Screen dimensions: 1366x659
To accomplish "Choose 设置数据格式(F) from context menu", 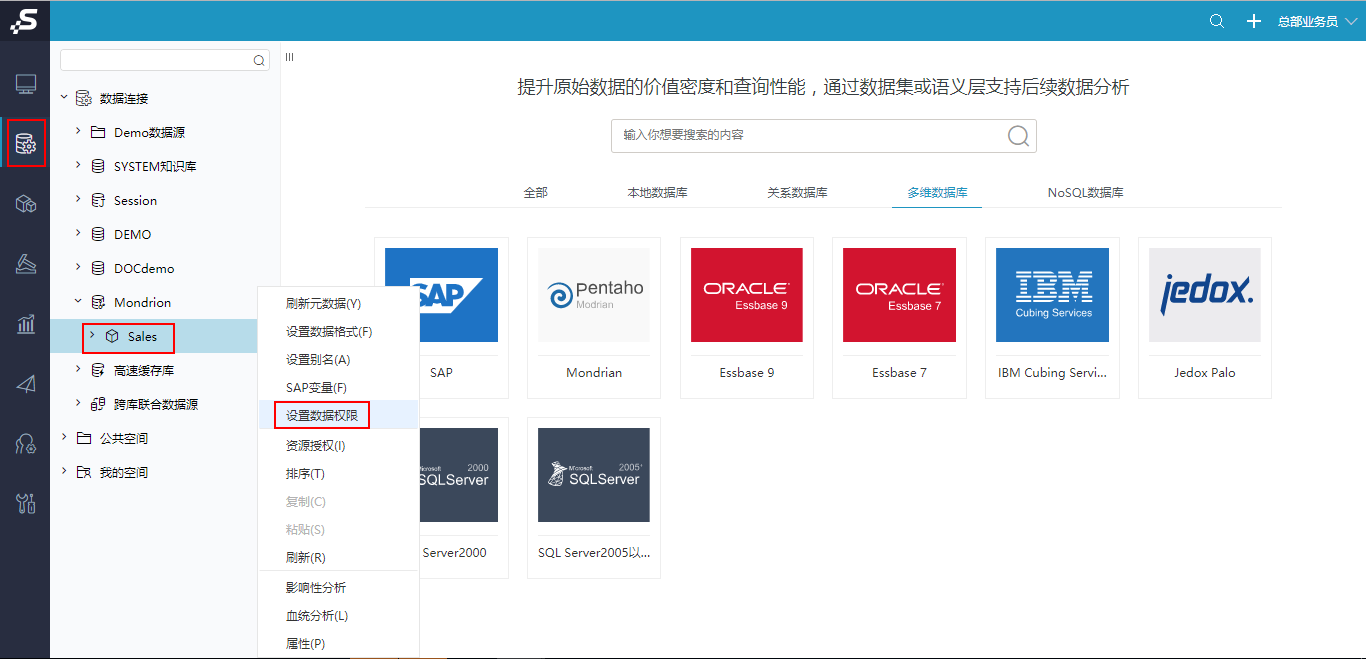I will tap(338, 331).
